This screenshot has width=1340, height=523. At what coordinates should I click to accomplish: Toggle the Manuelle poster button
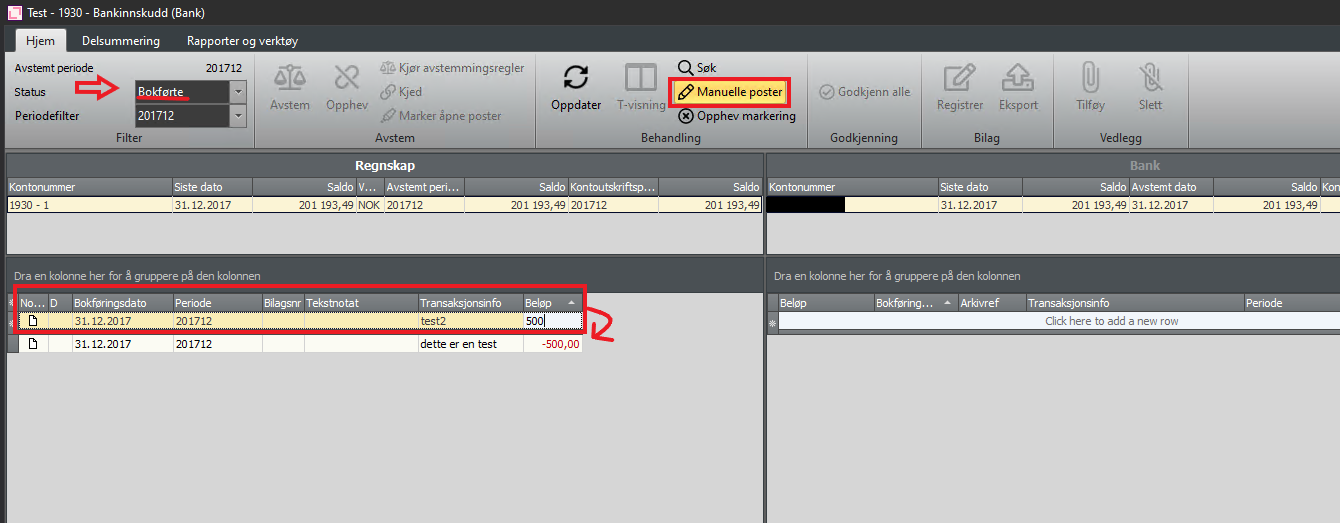(x=730, y=92)
